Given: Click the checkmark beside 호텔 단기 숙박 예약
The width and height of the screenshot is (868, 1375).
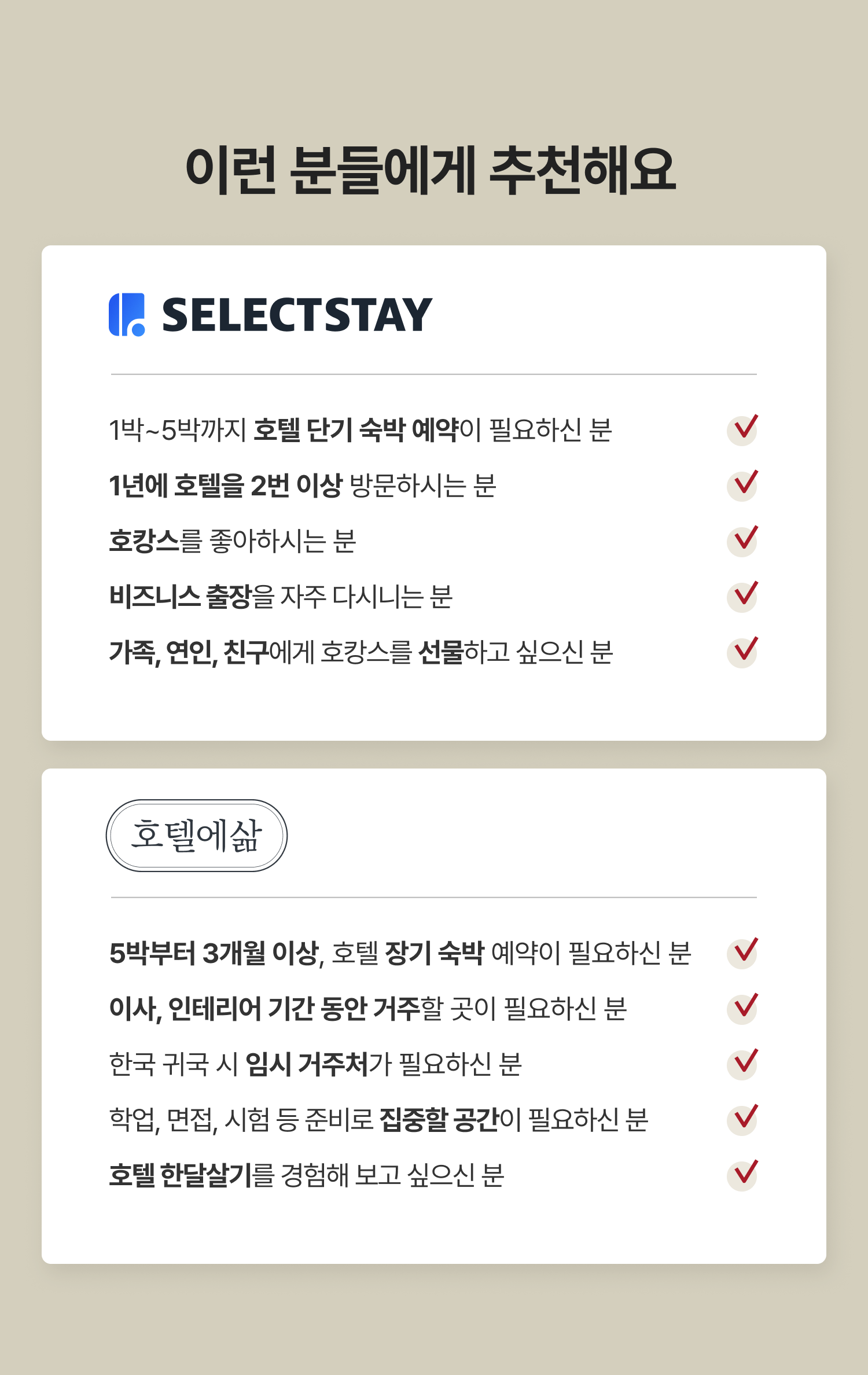Looking at the screenshot, I should [x=743, y=429].
